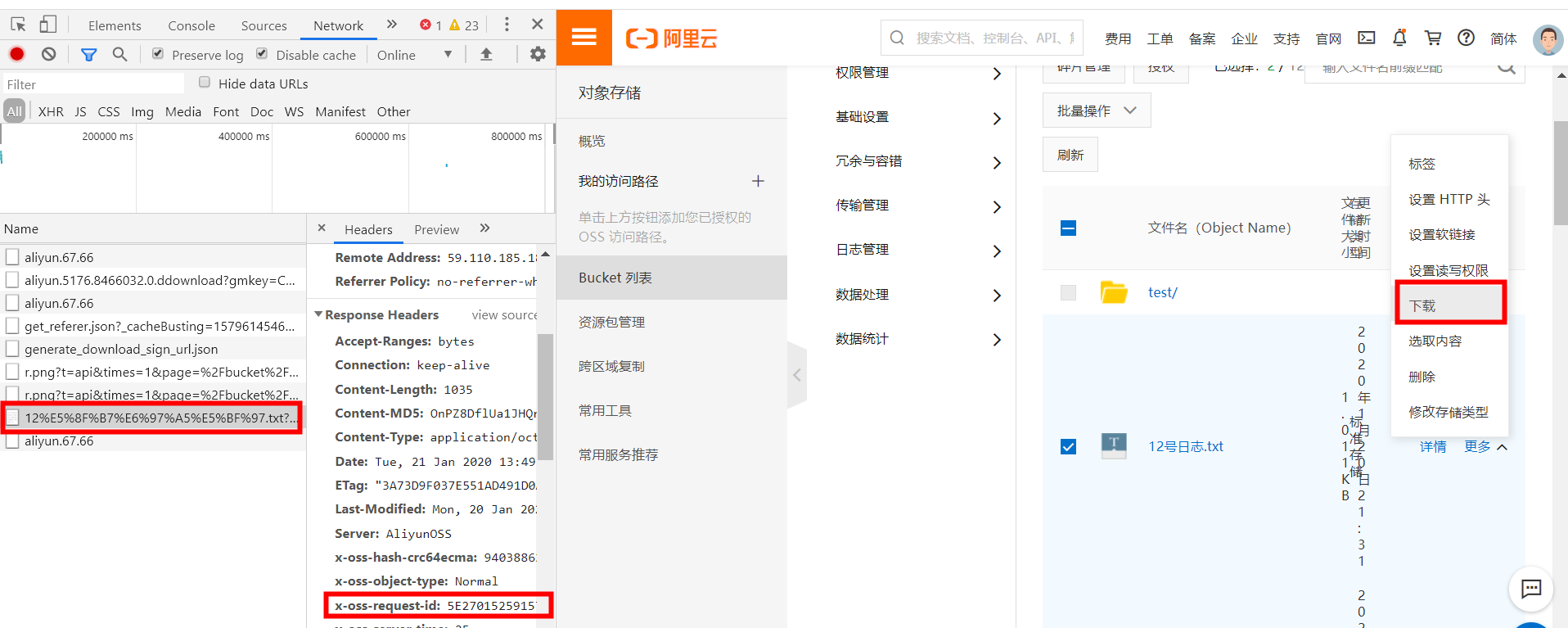Open the Online throttling dropdown
Image resolution: width=1568 pixels, height=628 pixels.
tap(415, 55)
